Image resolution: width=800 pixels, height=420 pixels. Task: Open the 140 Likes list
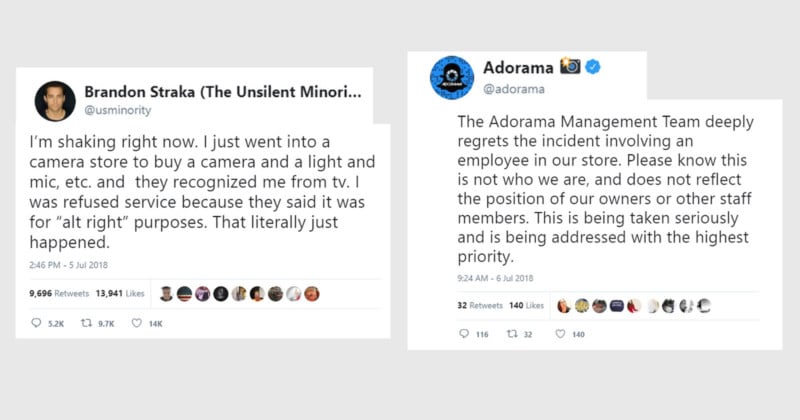[528, 305]
